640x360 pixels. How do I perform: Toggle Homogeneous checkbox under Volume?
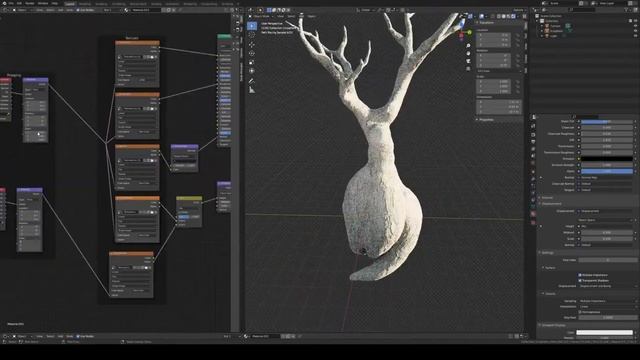(580, 312)
